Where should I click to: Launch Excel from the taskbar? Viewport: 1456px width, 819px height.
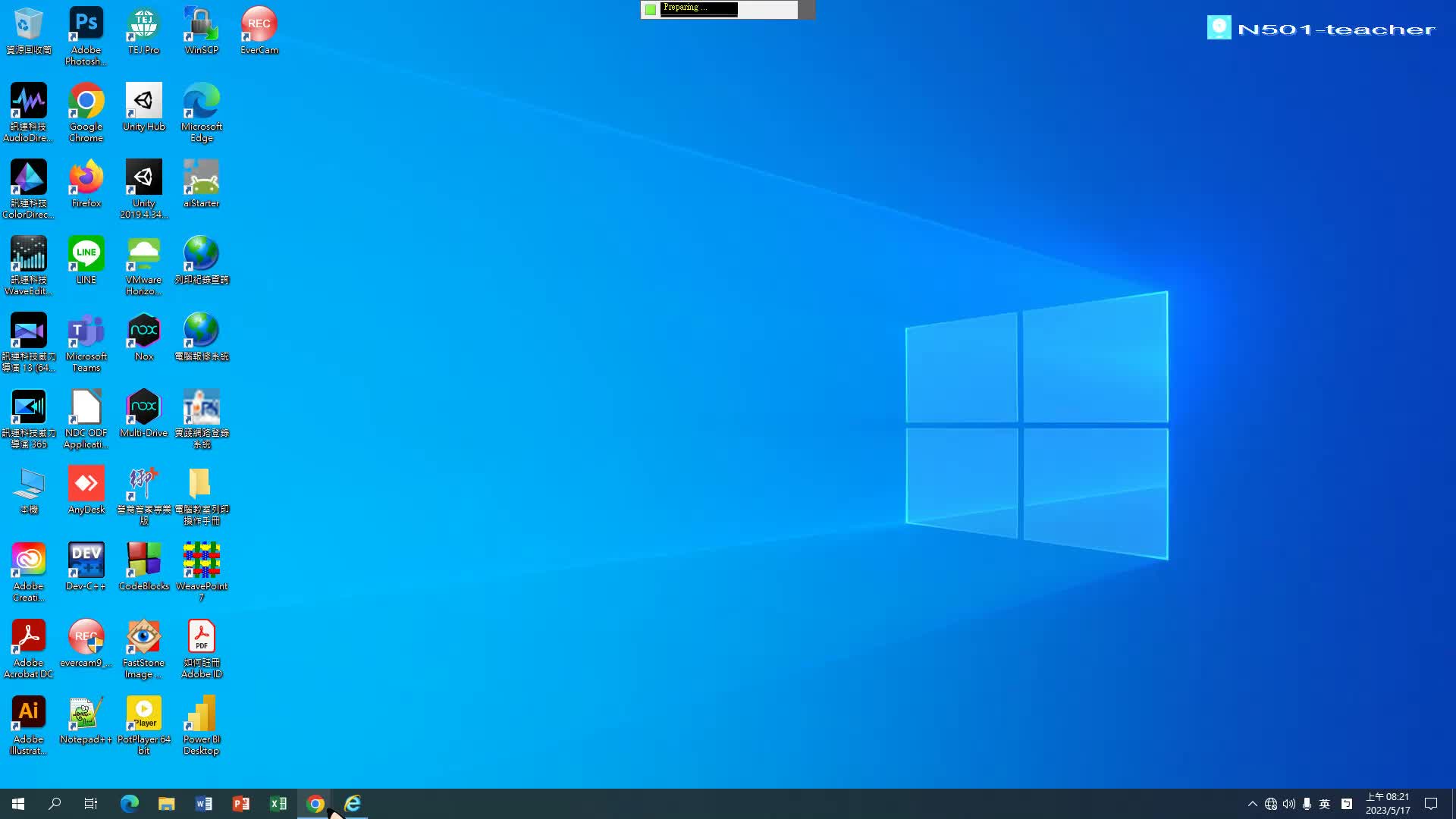[278, 804]
